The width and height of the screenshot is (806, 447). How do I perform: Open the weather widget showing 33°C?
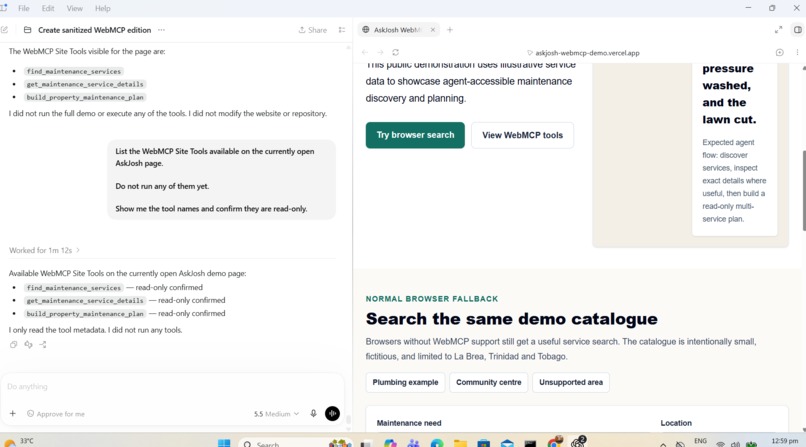pos(19,442)
